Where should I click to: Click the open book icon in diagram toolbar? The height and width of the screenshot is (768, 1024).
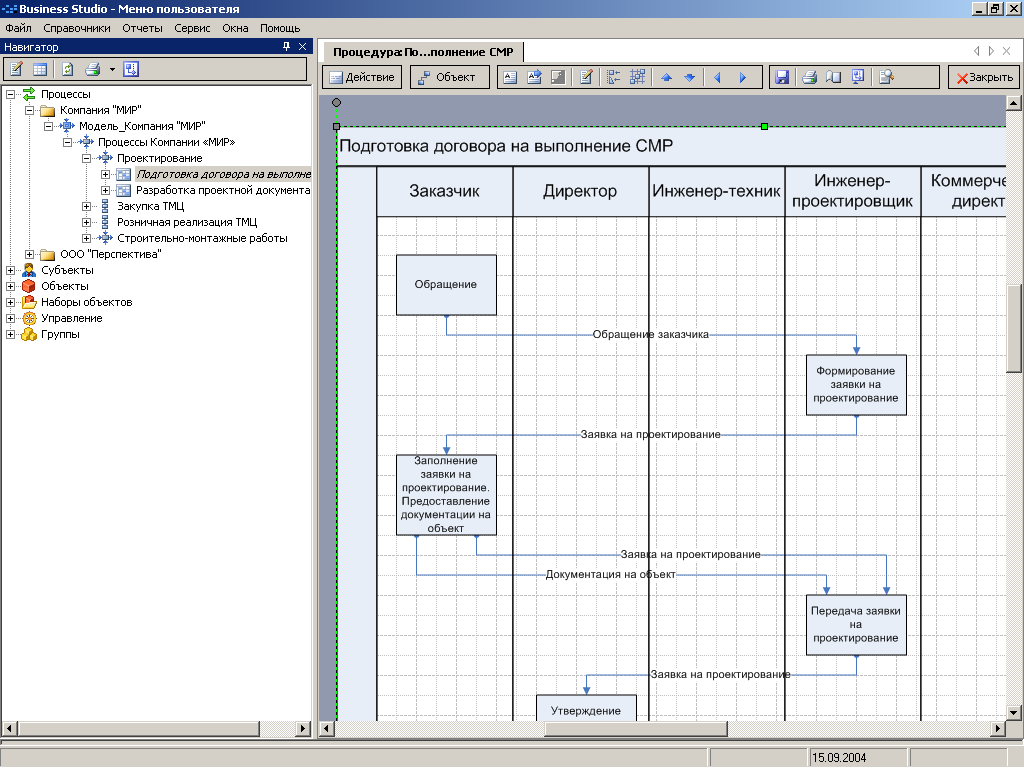point(833,77)
